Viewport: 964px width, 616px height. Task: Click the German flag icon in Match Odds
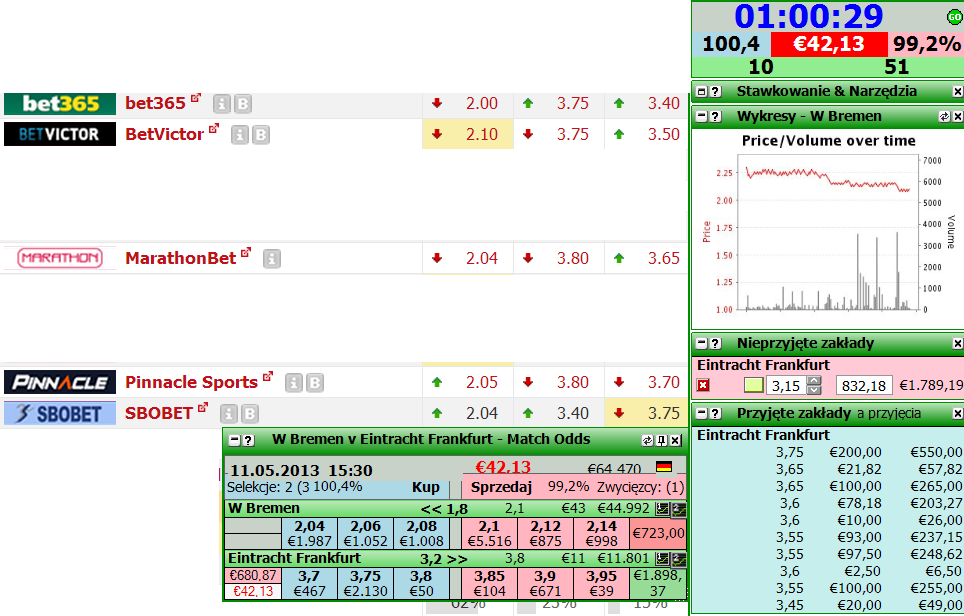664,467
